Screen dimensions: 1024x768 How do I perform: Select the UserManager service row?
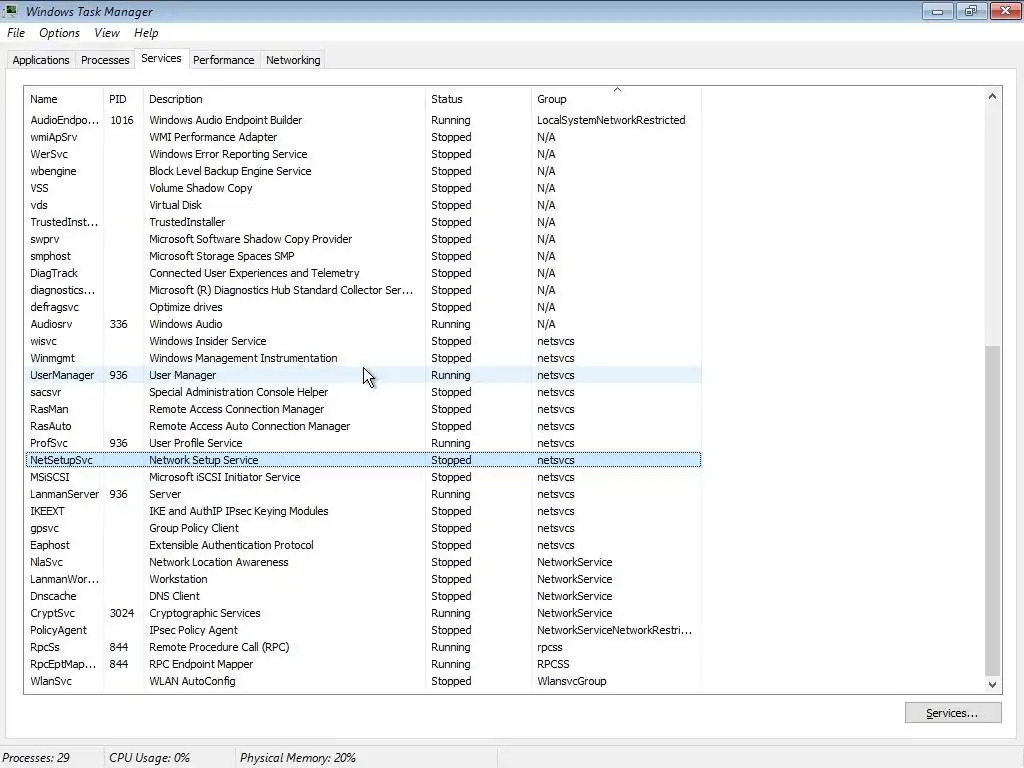pyautogui.click(x=363, y=375)
